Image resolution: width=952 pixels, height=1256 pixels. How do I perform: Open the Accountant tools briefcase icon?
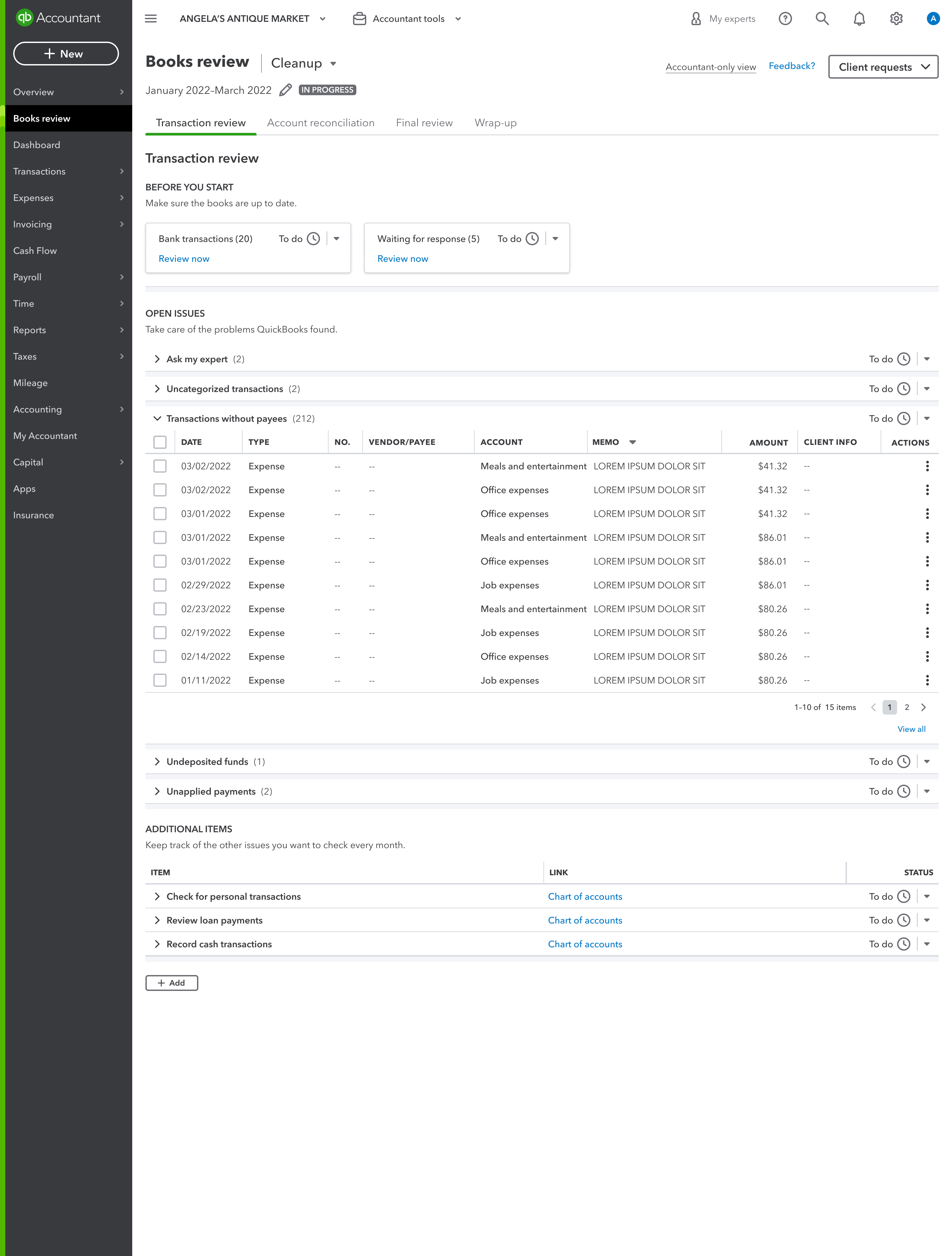coord(359,19)
